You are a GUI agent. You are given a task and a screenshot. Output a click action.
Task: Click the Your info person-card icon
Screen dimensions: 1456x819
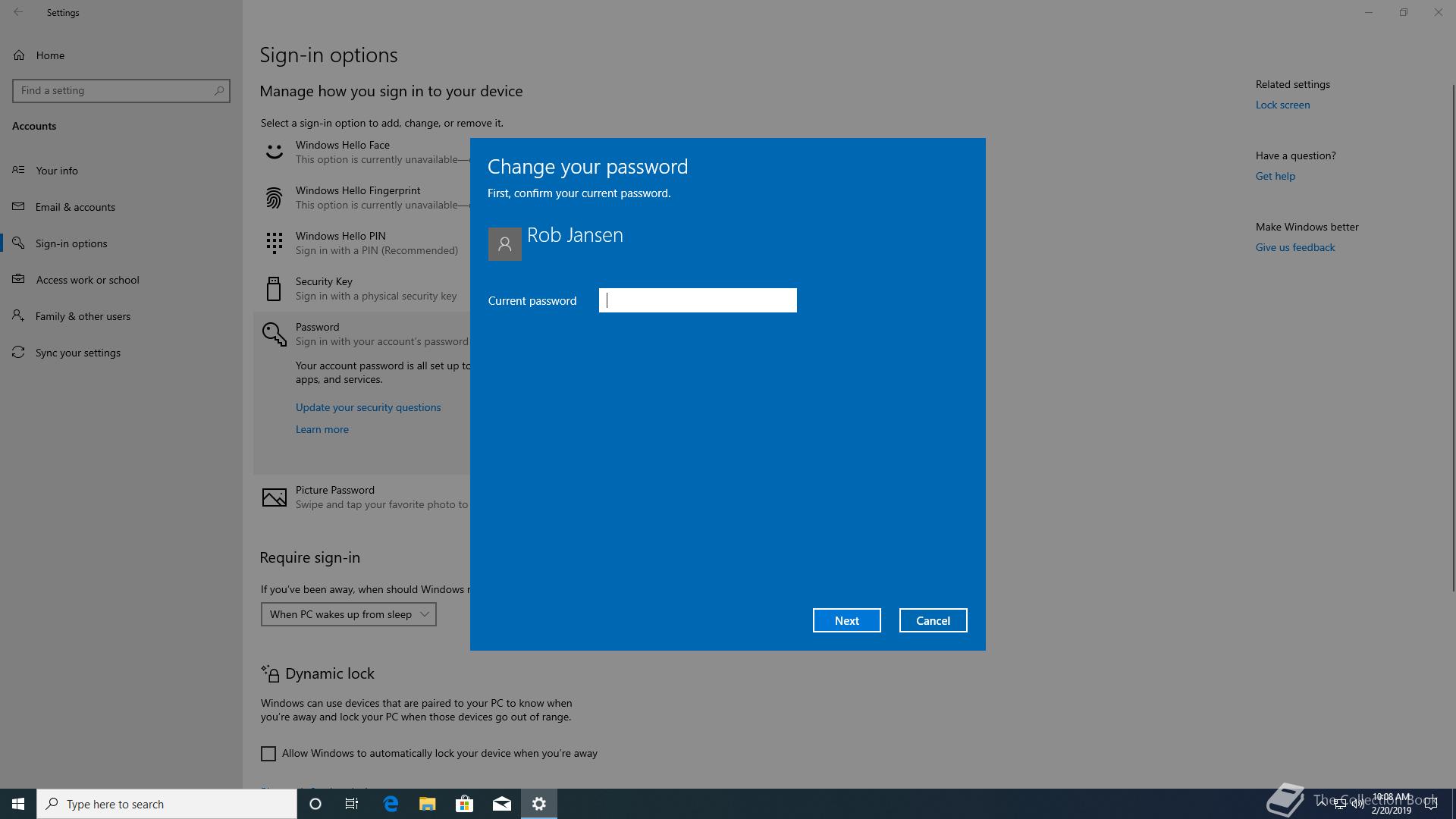click(18, 170)
